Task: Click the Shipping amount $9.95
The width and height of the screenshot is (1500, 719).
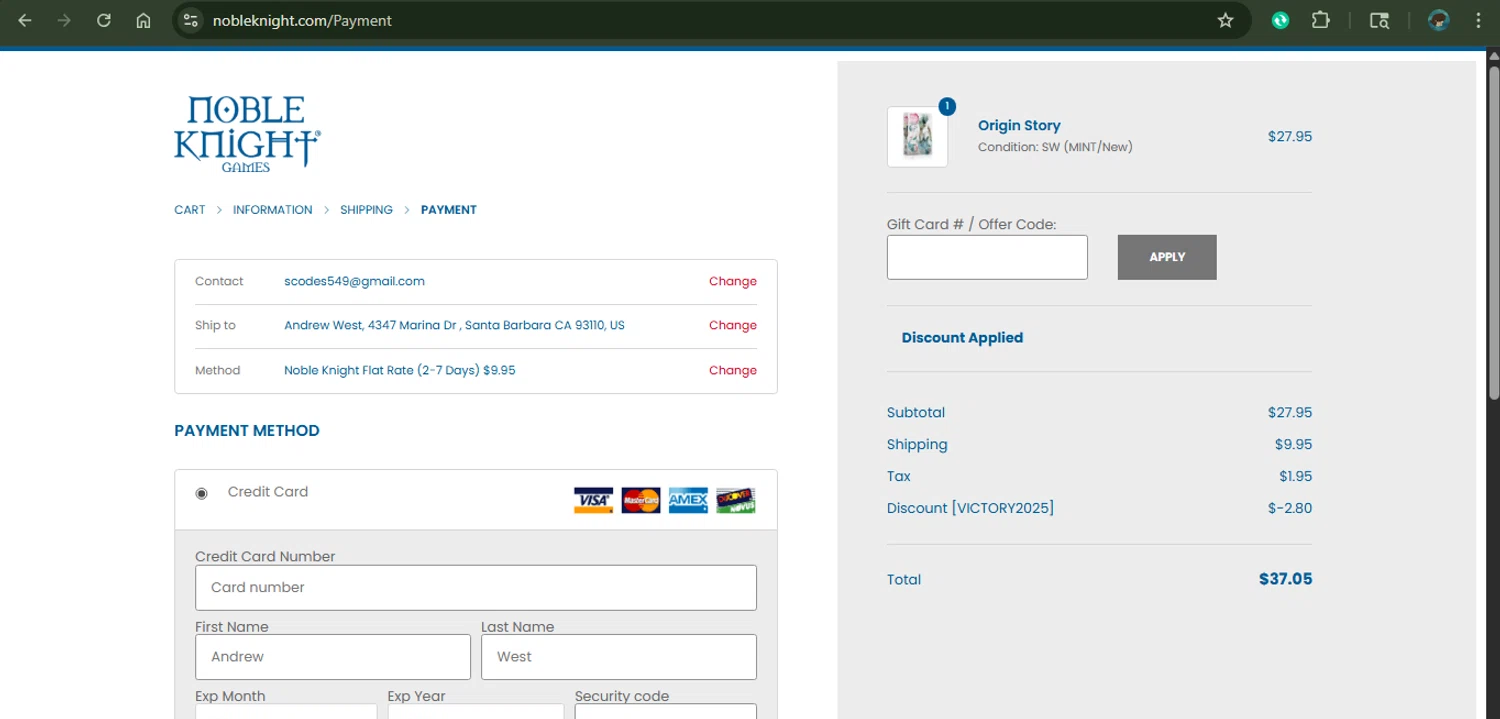Action: point(1293,444)
